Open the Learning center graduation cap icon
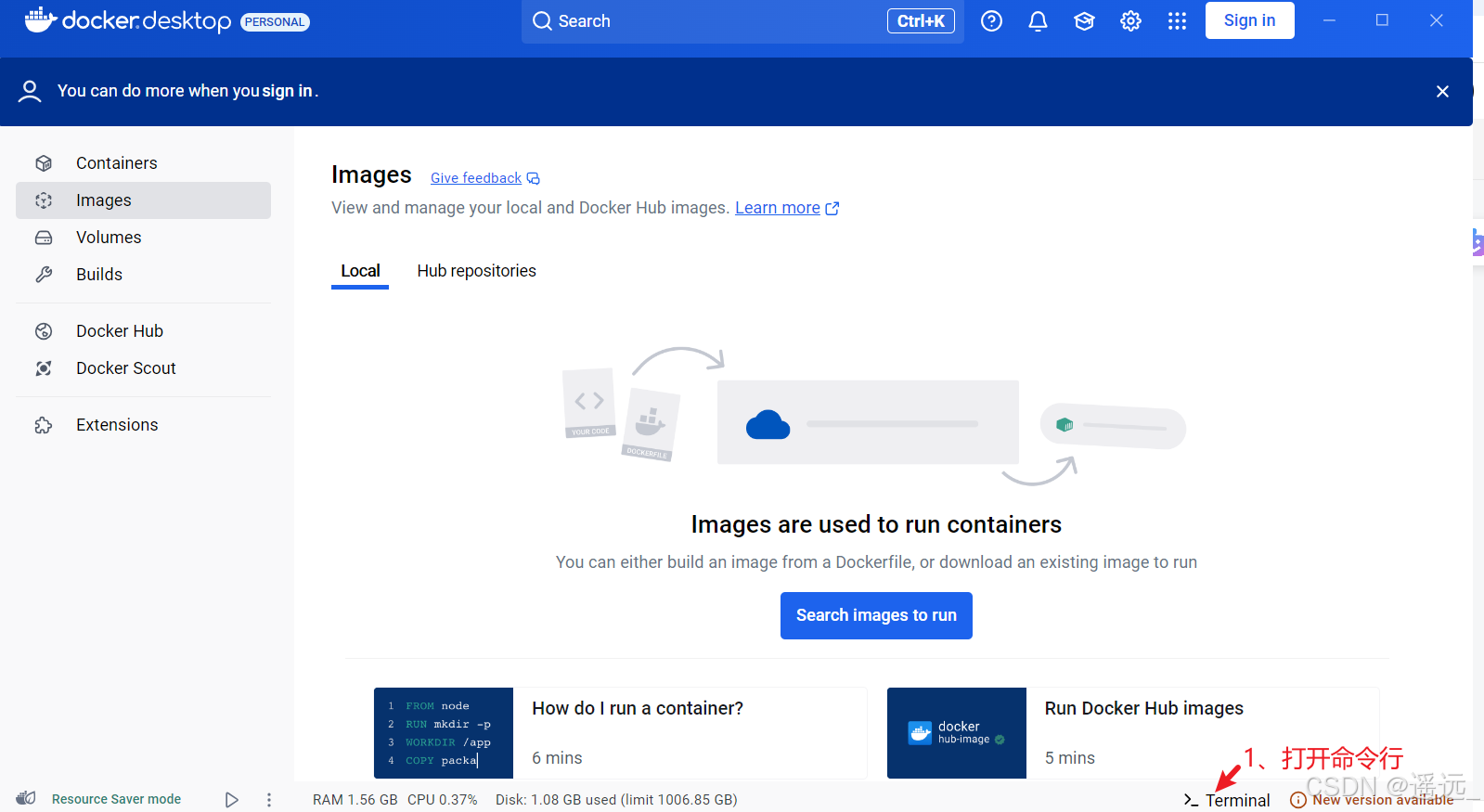This screenshot has width=1484, height=812. [1084, 20]
